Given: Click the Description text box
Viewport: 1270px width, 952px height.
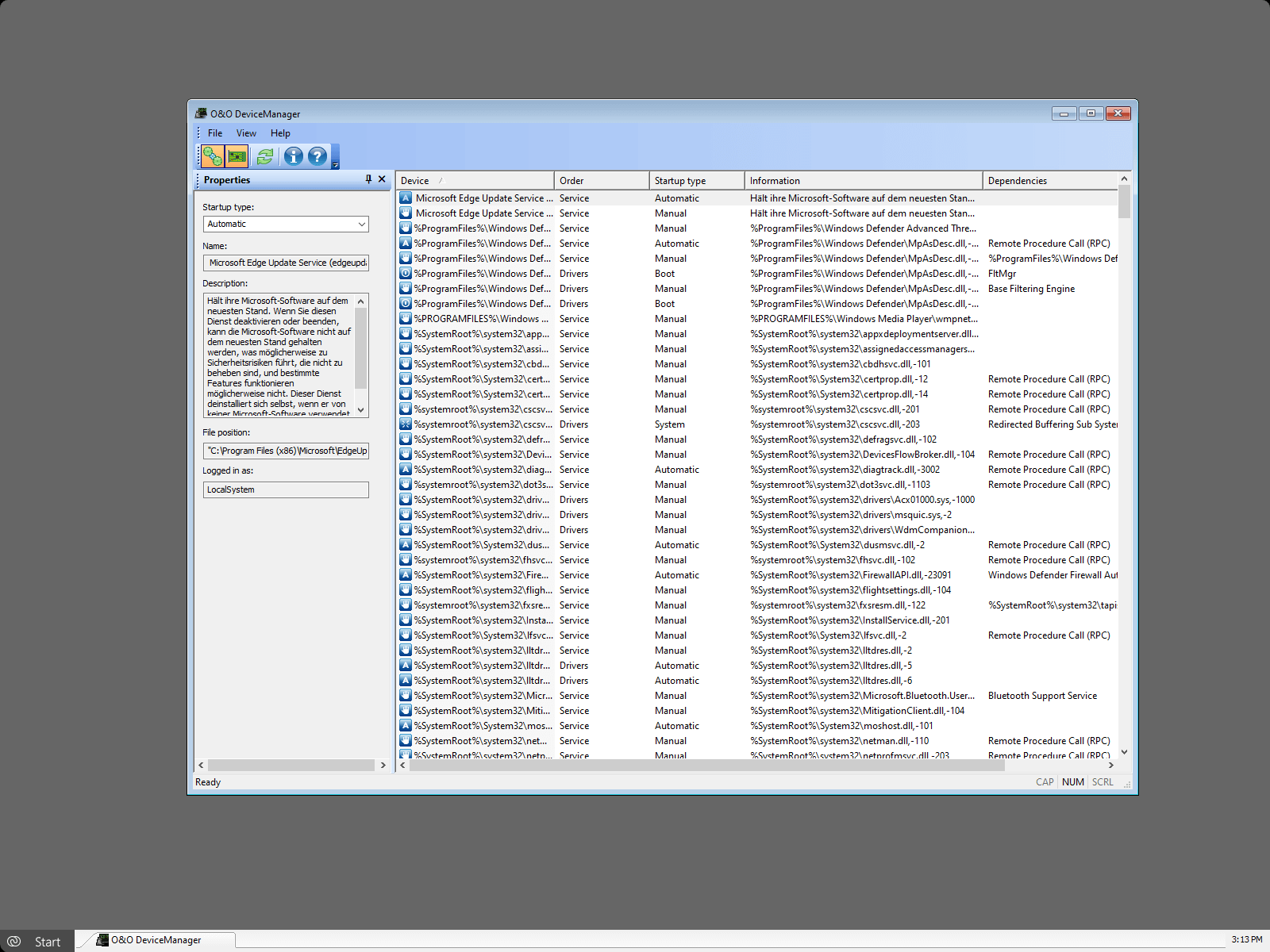Looking at the screenshot, I should [279, 355].
